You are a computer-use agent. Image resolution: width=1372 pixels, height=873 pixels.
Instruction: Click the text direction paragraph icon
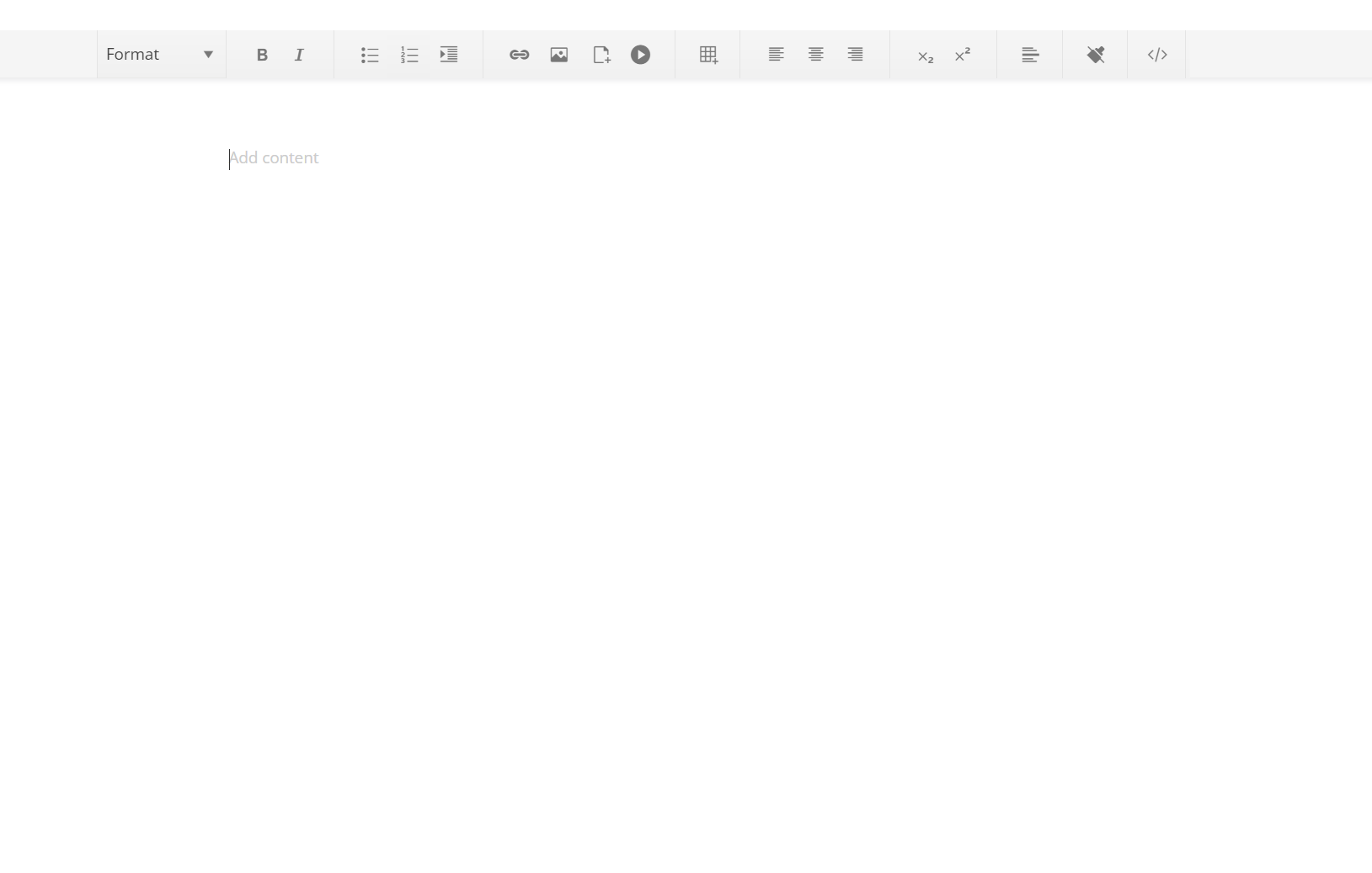(1030, 55)
